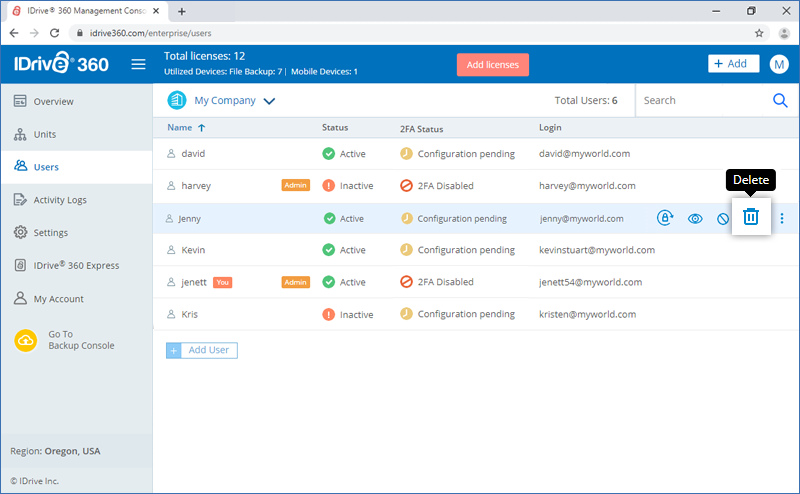Click the Add licenses button
This screenshot has height=494, width=800.
[x=492, y=65]
